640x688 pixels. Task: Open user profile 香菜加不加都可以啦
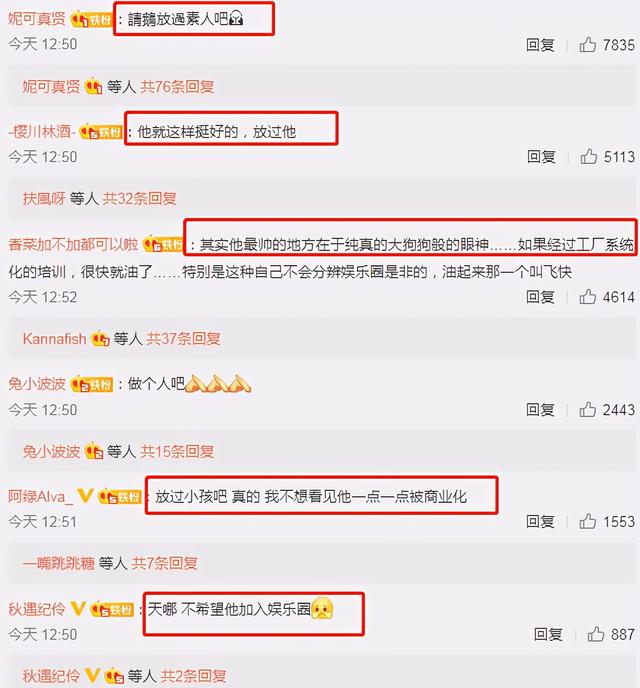point(73,244)
